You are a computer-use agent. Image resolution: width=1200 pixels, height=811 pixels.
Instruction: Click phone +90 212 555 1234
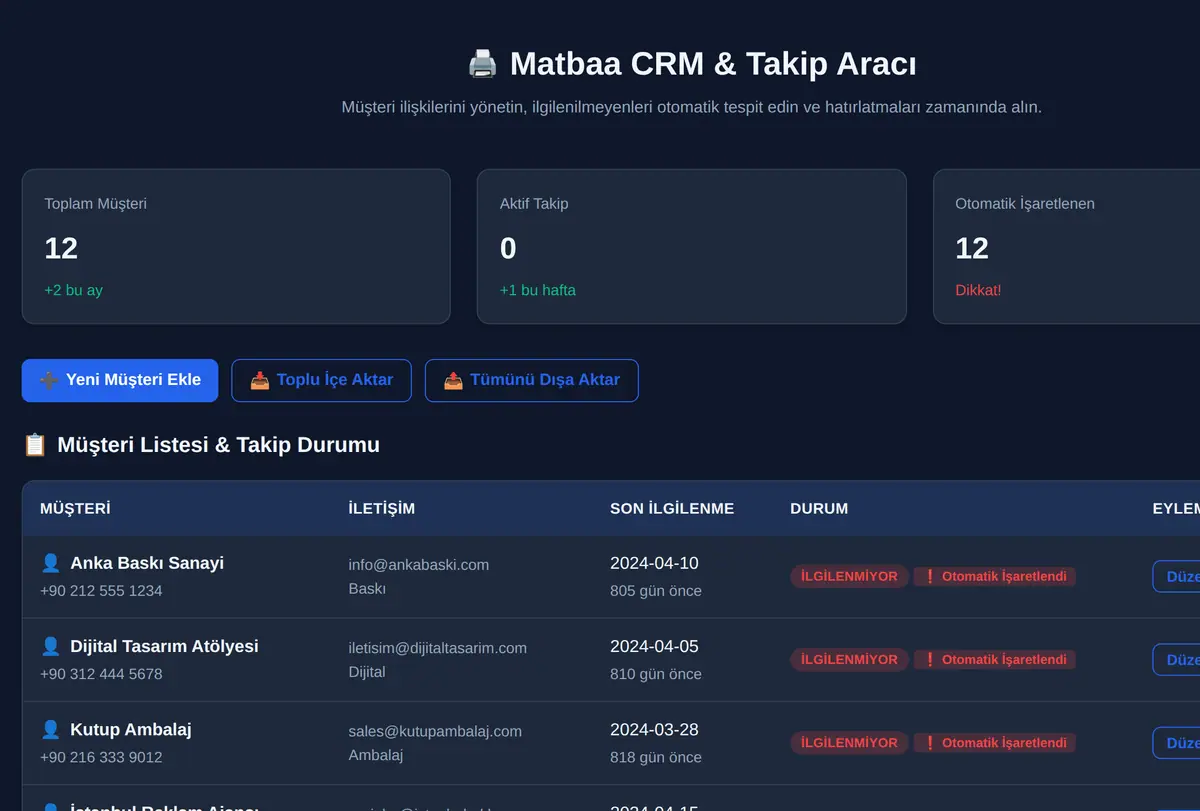click(x=101, y=590)
